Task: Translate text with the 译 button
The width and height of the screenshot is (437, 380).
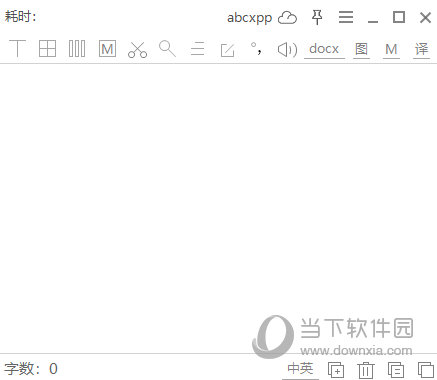Action: click(x=421, y=49)
